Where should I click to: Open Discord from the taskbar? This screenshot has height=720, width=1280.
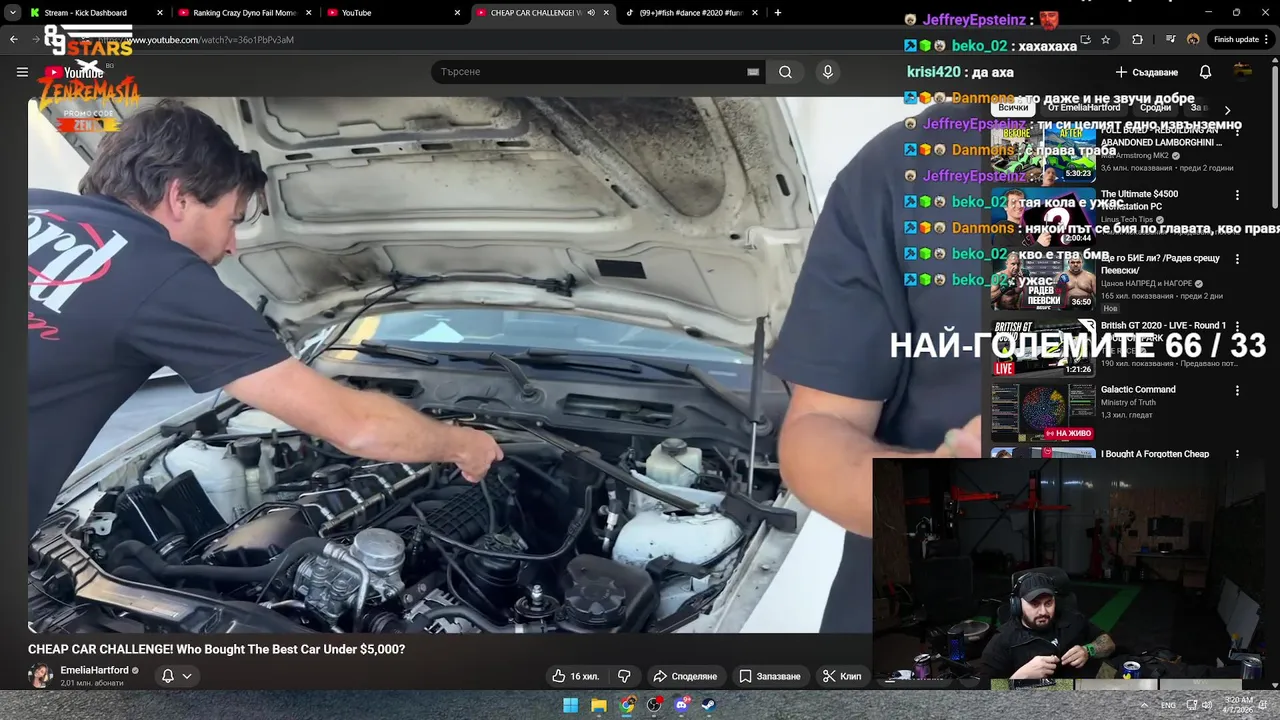coord(682,705)
